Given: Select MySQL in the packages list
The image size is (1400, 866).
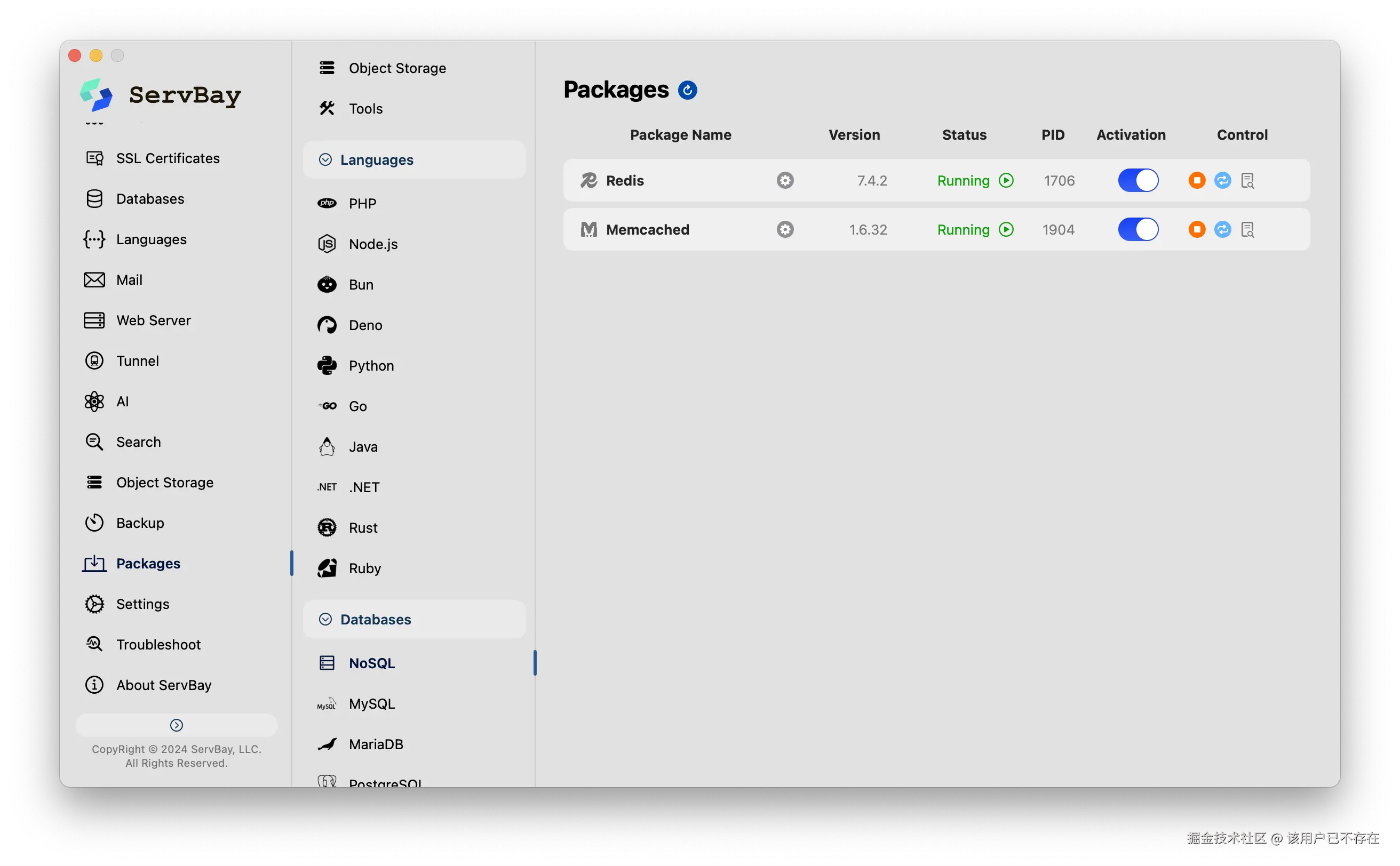Looking at the screenshot, I should coord(371,704).
